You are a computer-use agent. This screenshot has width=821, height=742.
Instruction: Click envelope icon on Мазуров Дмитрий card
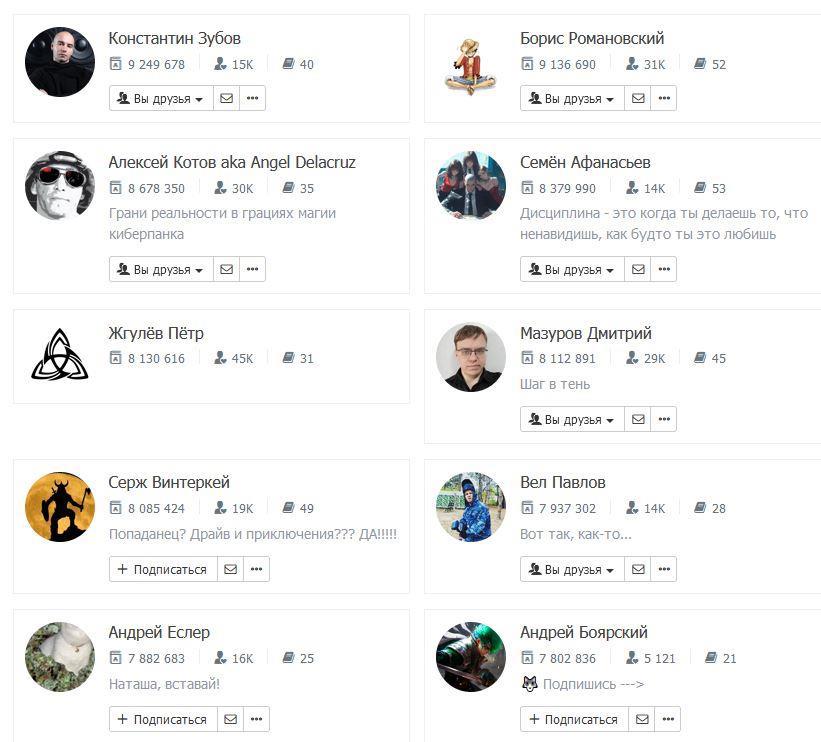(638, 419)
